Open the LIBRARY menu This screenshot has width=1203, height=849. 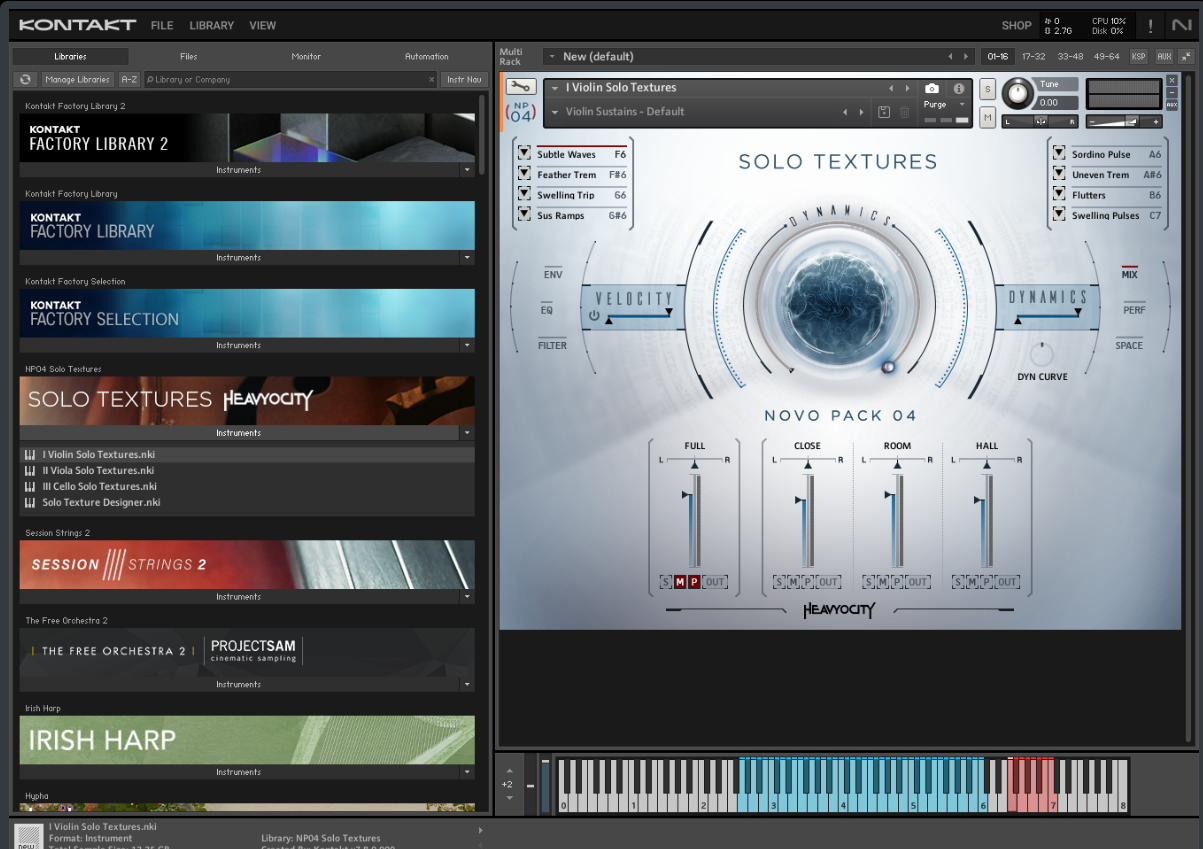pos(211,26)
